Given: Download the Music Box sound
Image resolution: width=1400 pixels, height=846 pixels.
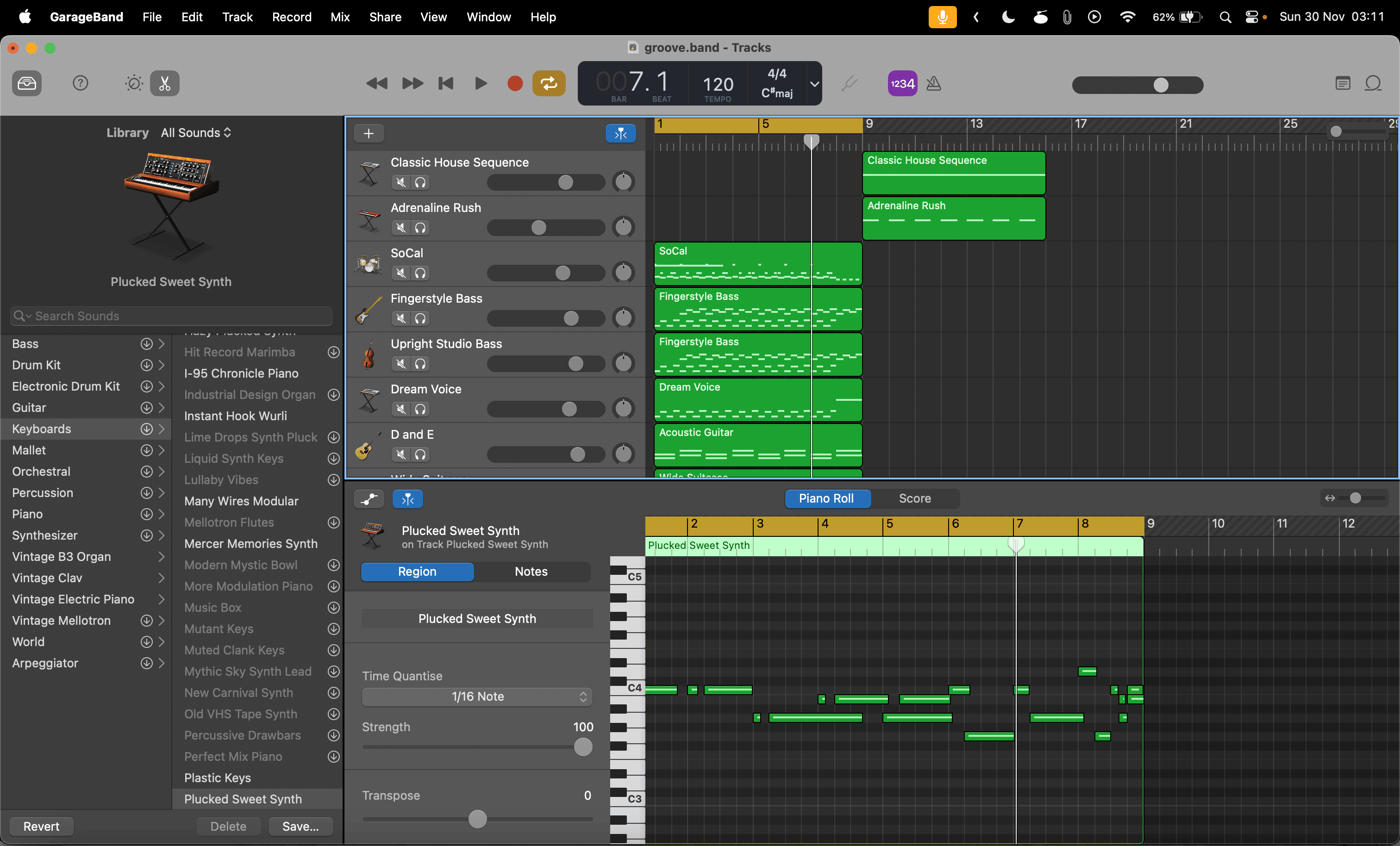Looking at the screenshot, I should coord(333,608).
